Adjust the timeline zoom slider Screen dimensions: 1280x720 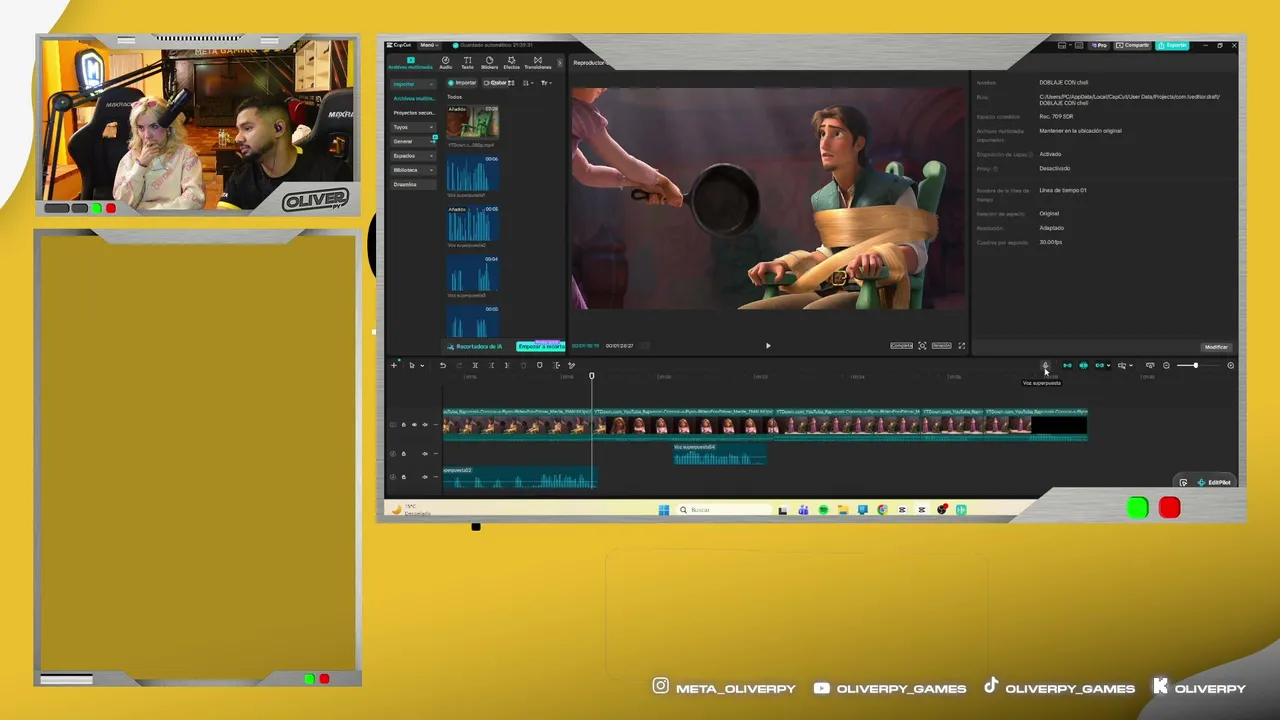pos(1199,365)
